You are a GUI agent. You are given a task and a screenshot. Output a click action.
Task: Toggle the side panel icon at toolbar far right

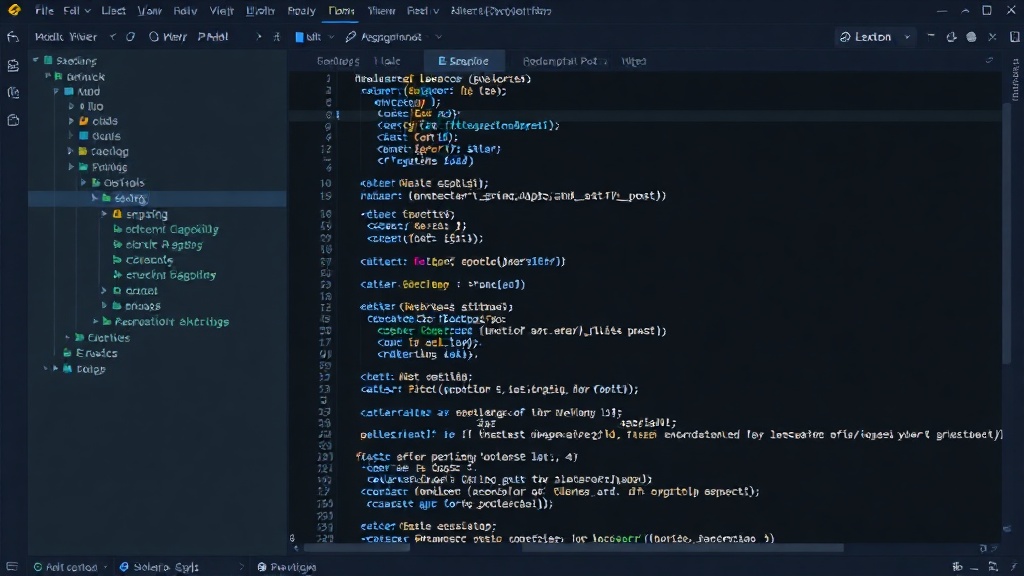1014,37
